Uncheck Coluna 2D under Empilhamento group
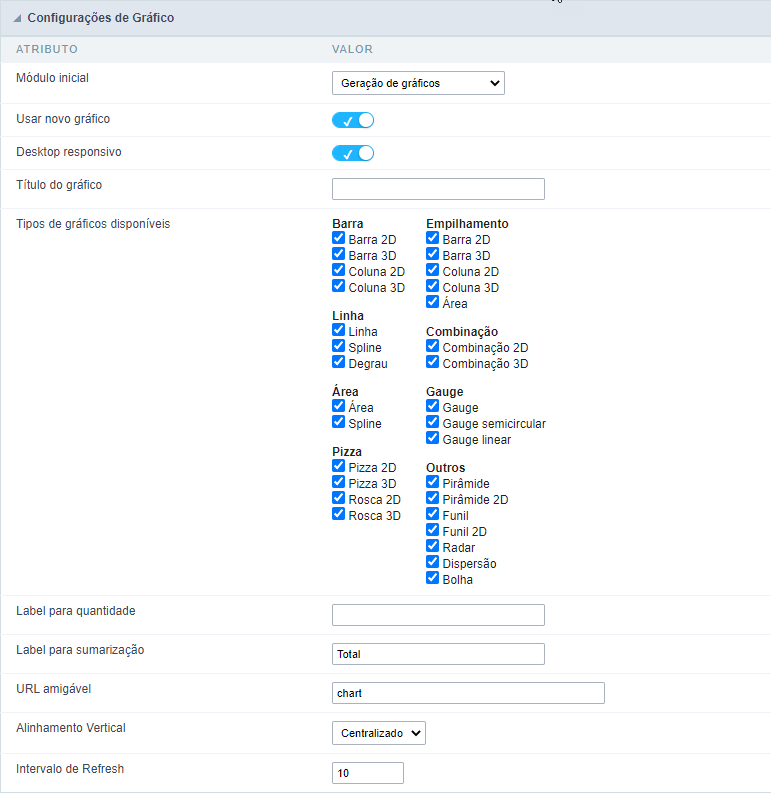 click(433, 270)
